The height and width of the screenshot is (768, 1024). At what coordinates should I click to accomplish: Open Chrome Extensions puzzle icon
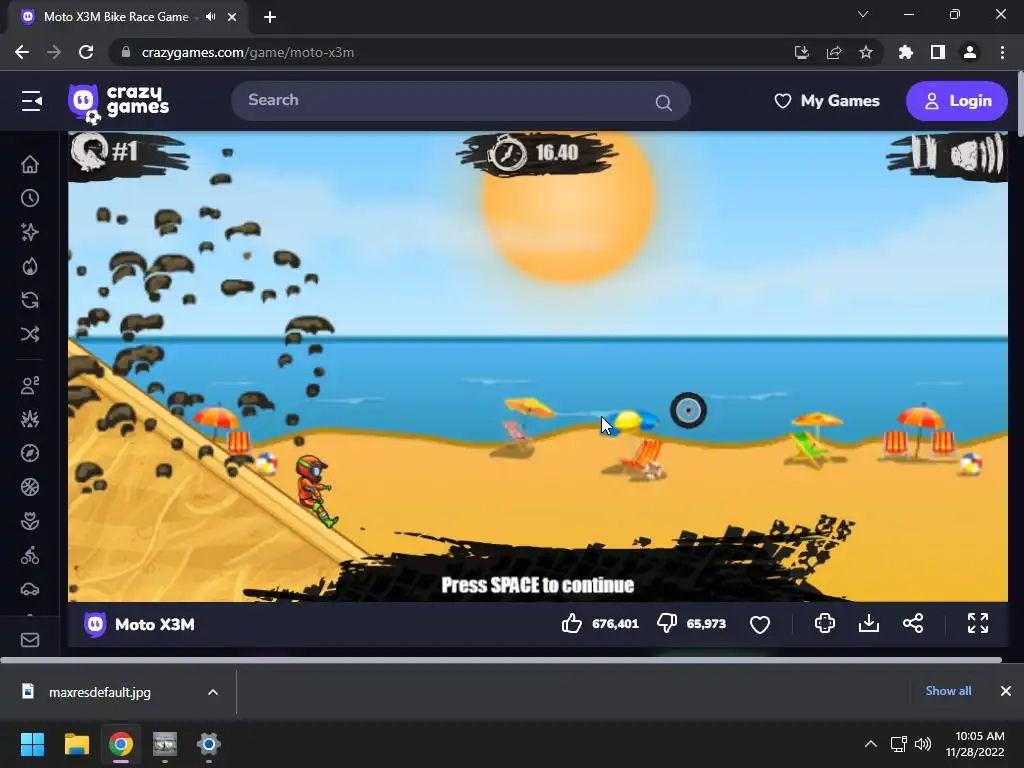pyautogui.click(x=906, y=52)
